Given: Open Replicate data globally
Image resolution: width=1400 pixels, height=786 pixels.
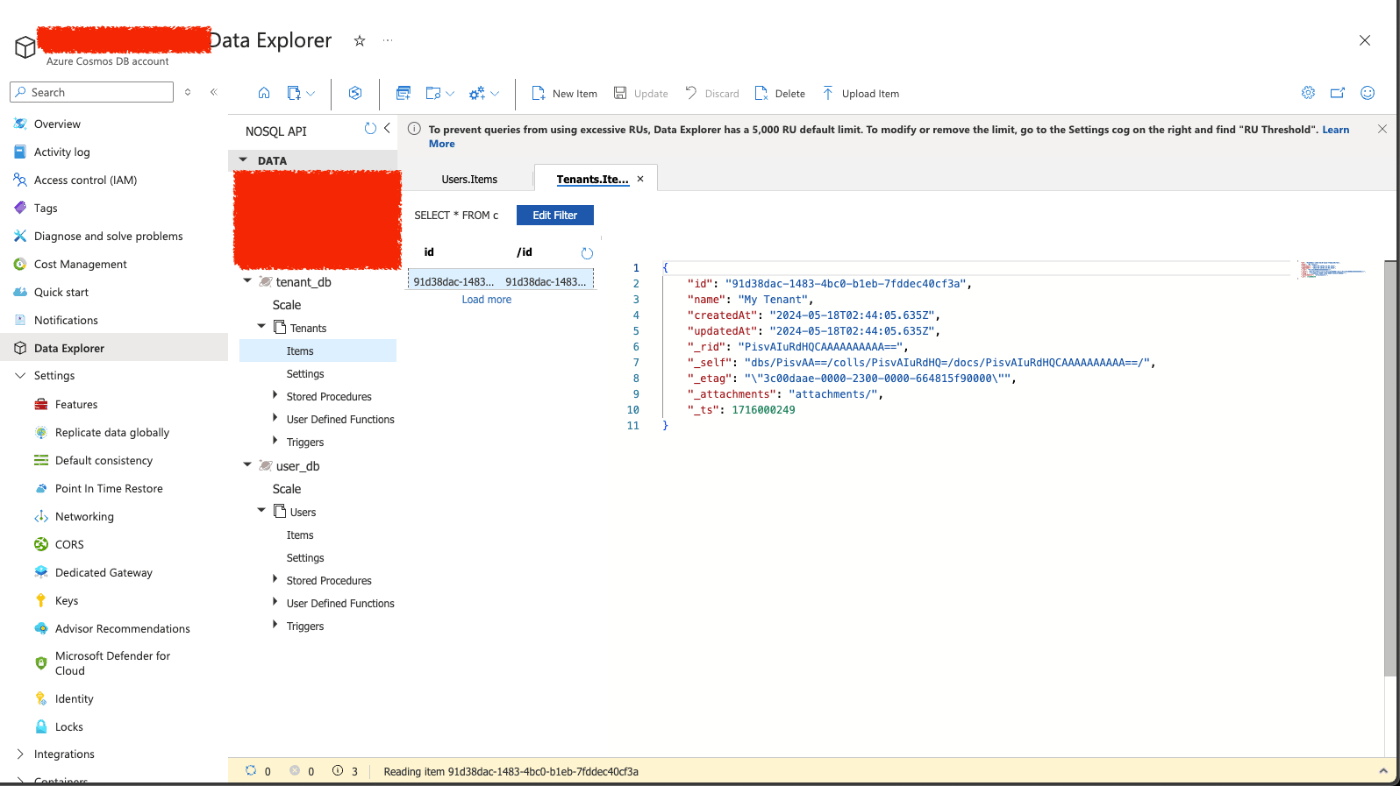Looking at the screenshot, I should pyautogui.click(x=114, y=433).
